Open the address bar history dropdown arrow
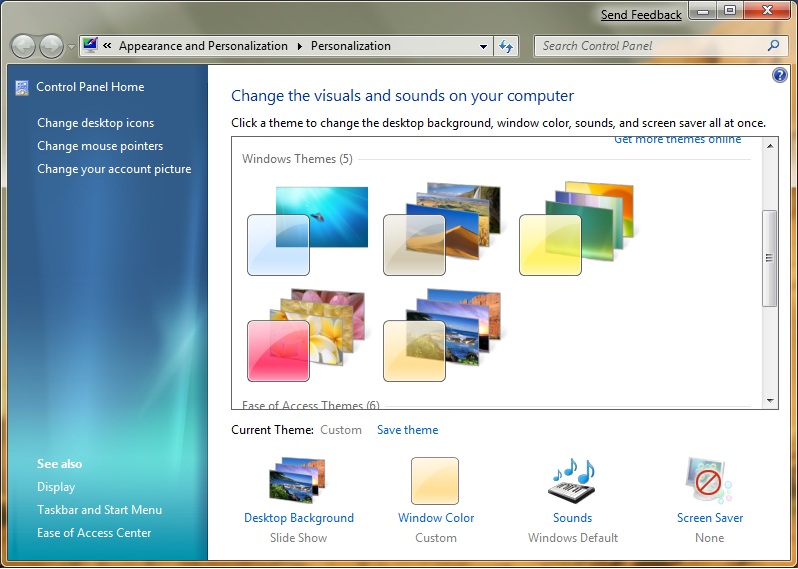 coord(483,46)
